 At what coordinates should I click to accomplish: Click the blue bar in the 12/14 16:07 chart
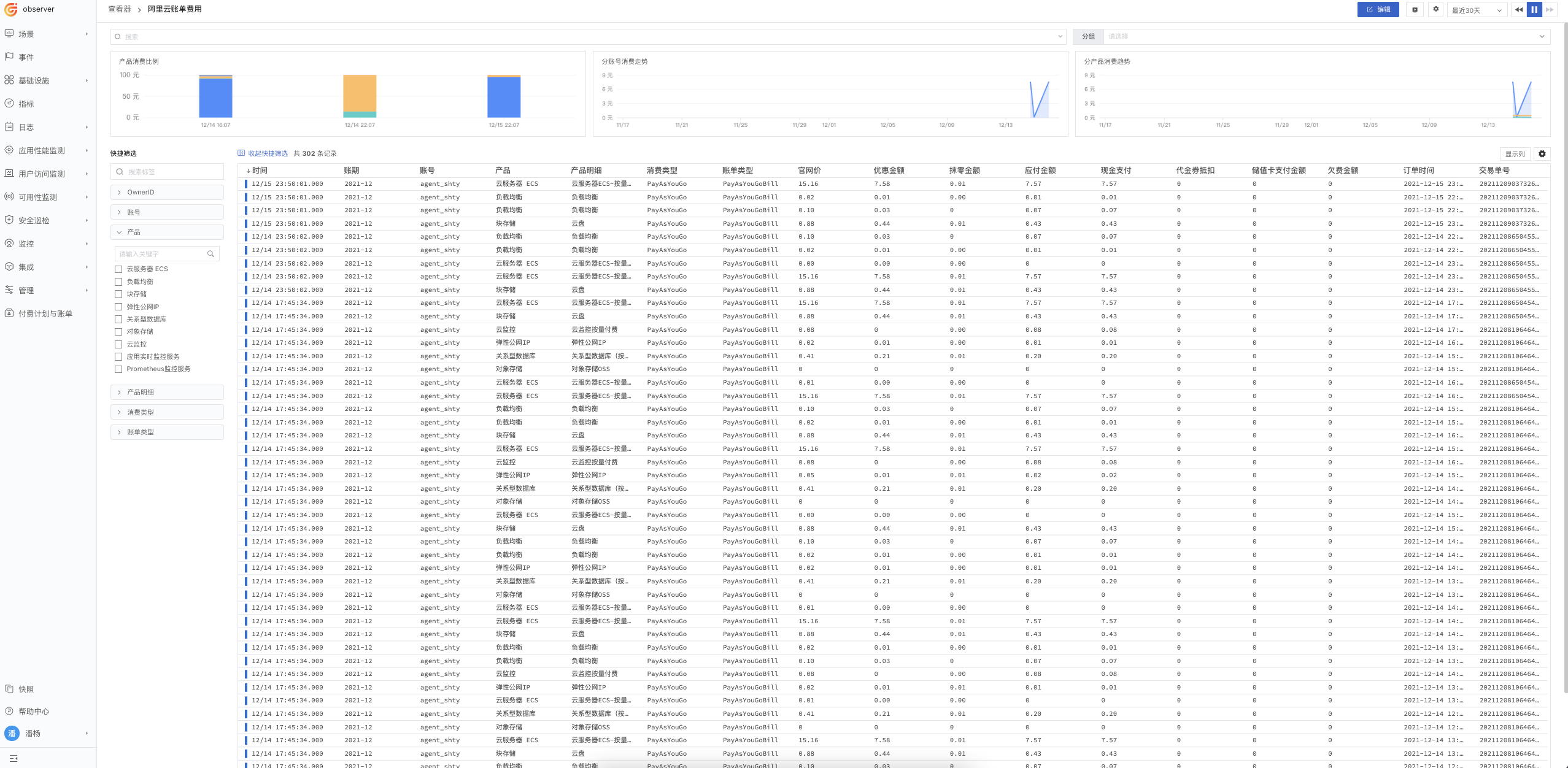tap(215, 98)
